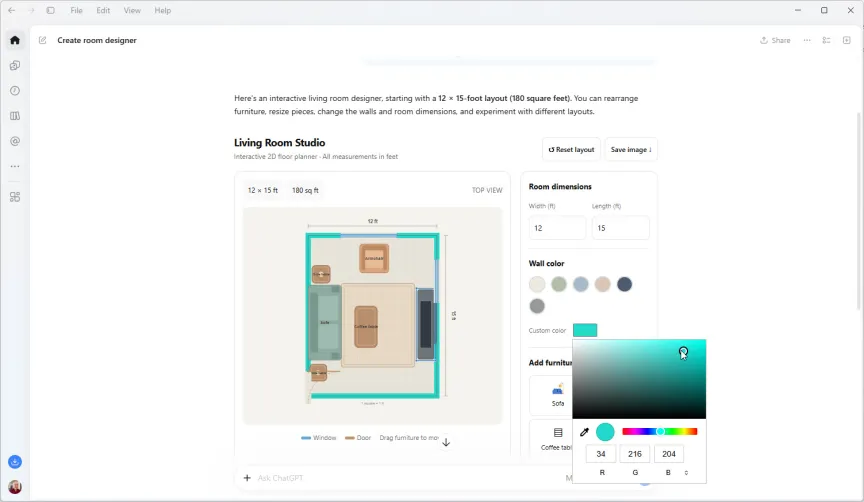This screenshot has width=864, height=502.
Task: Click the edit pencil icon beside chat title
Action: [42, 40]
